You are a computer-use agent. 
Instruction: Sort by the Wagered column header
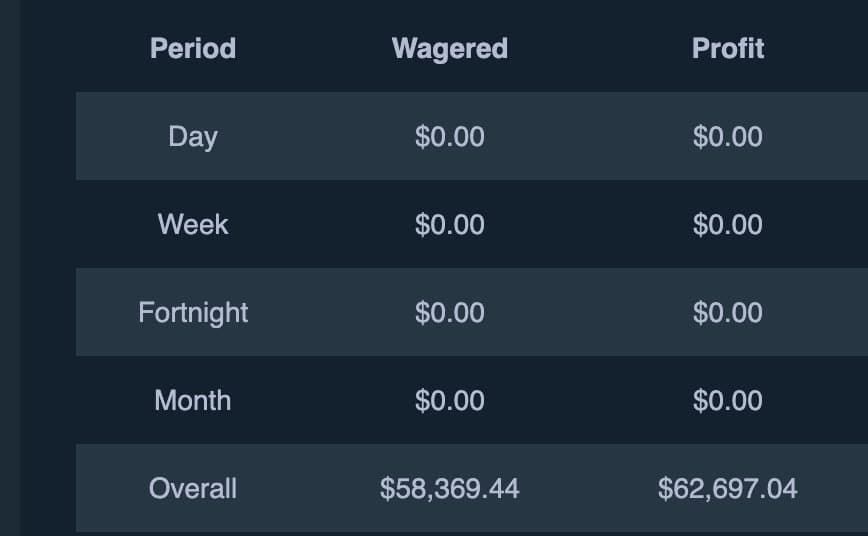(x=450, y=48)
